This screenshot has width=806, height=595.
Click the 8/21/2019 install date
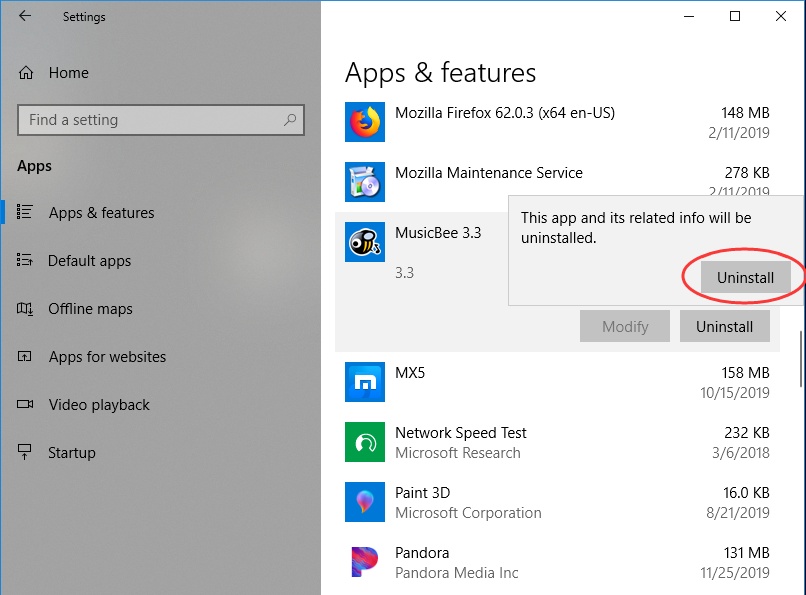click(x=738, y=513)
